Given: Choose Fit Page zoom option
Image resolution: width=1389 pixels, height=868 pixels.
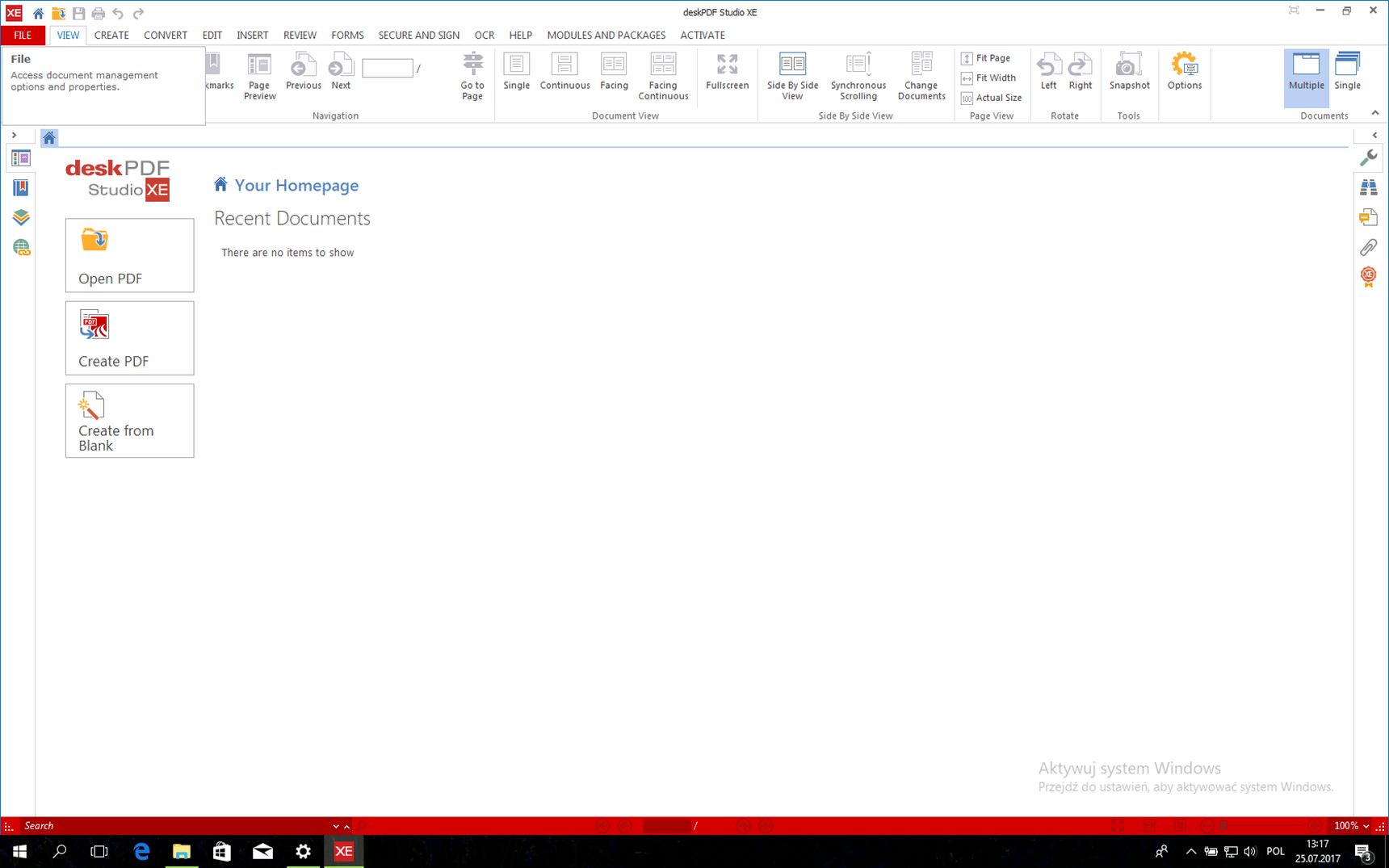Looking at the screenshot, I should tap(986, 58).
